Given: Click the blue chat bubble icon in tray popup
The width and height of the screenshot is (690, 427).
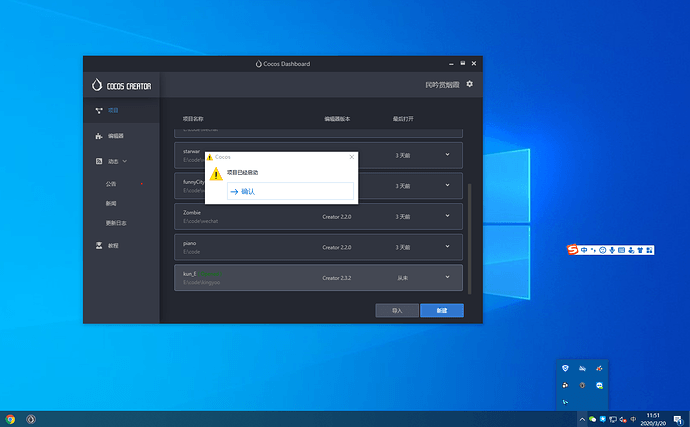Looking at the screenshot, I should [x=599, y=385].
